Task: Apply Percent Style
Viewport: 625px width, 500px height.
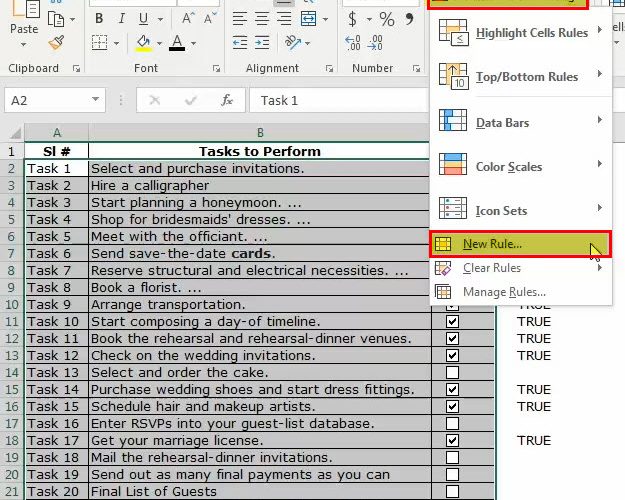Action: coord(387,19)
